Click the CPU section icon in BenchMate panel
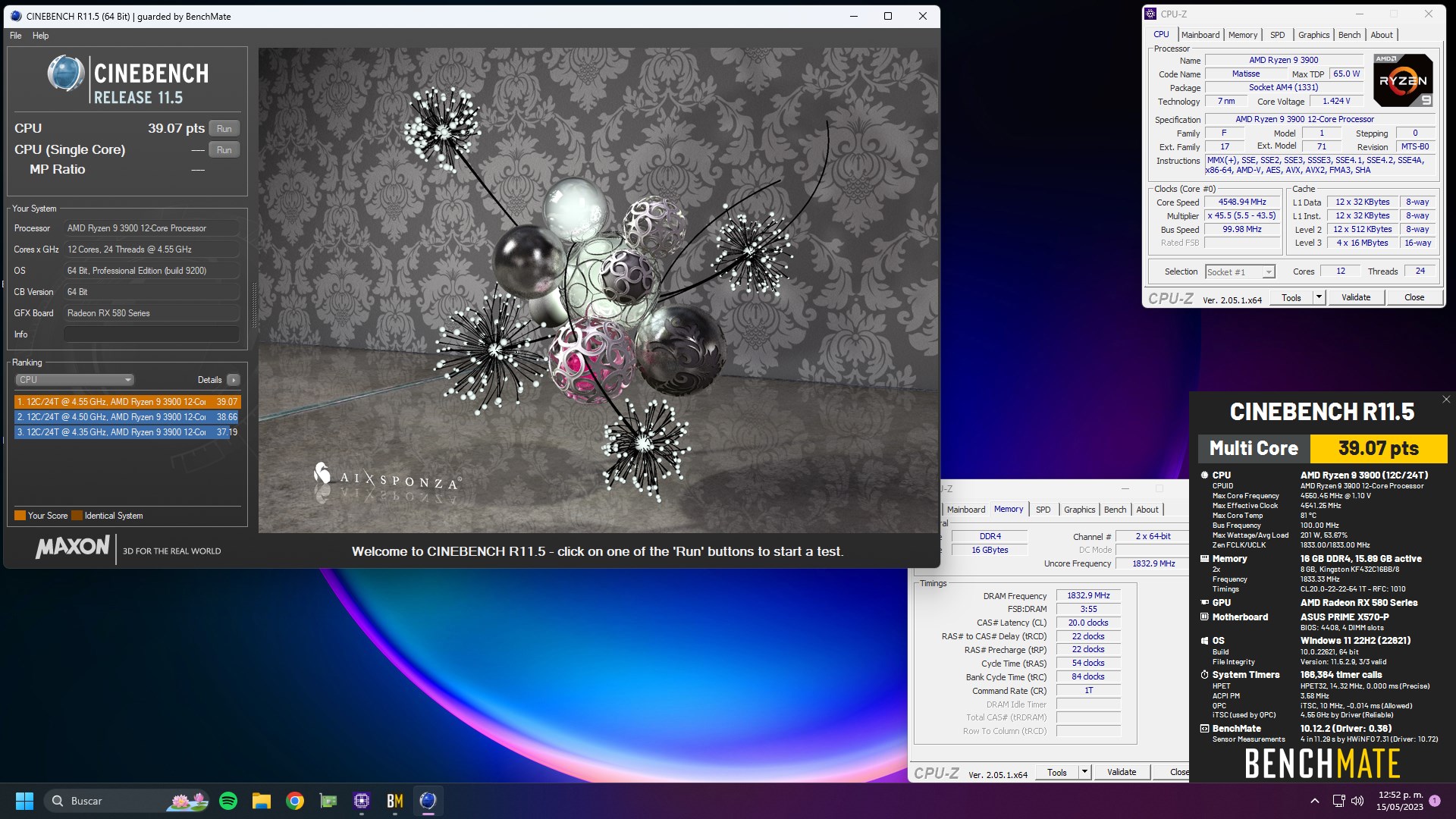 point(1204,475)
